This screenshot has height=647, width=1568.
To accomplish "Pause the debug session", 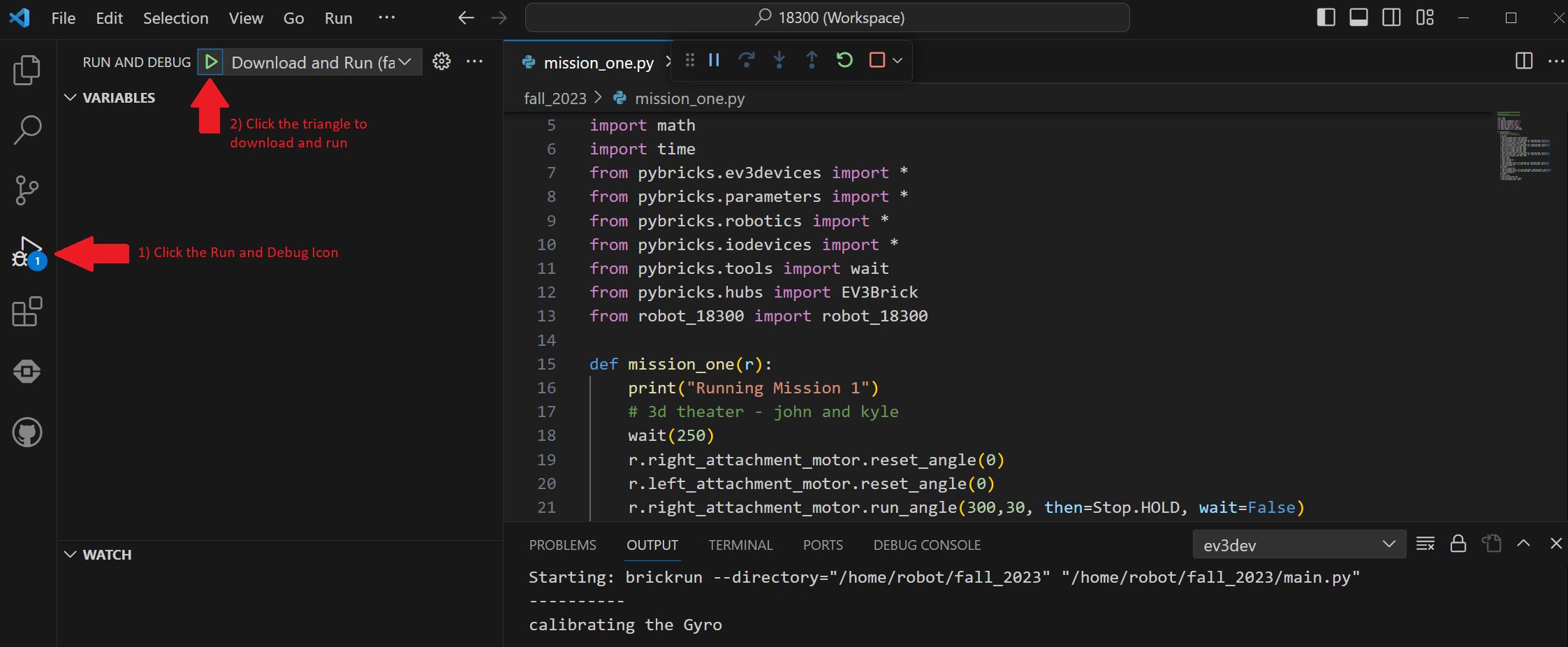I will point(714,60).
